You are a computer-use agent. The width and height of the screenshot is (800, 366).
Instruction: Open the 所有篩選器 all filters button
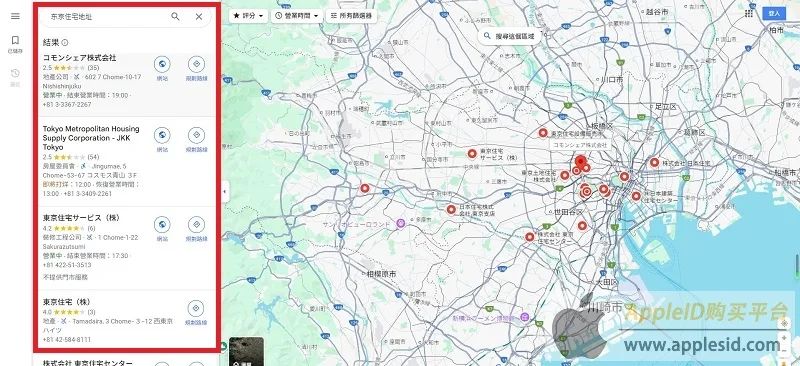[352, 16]
